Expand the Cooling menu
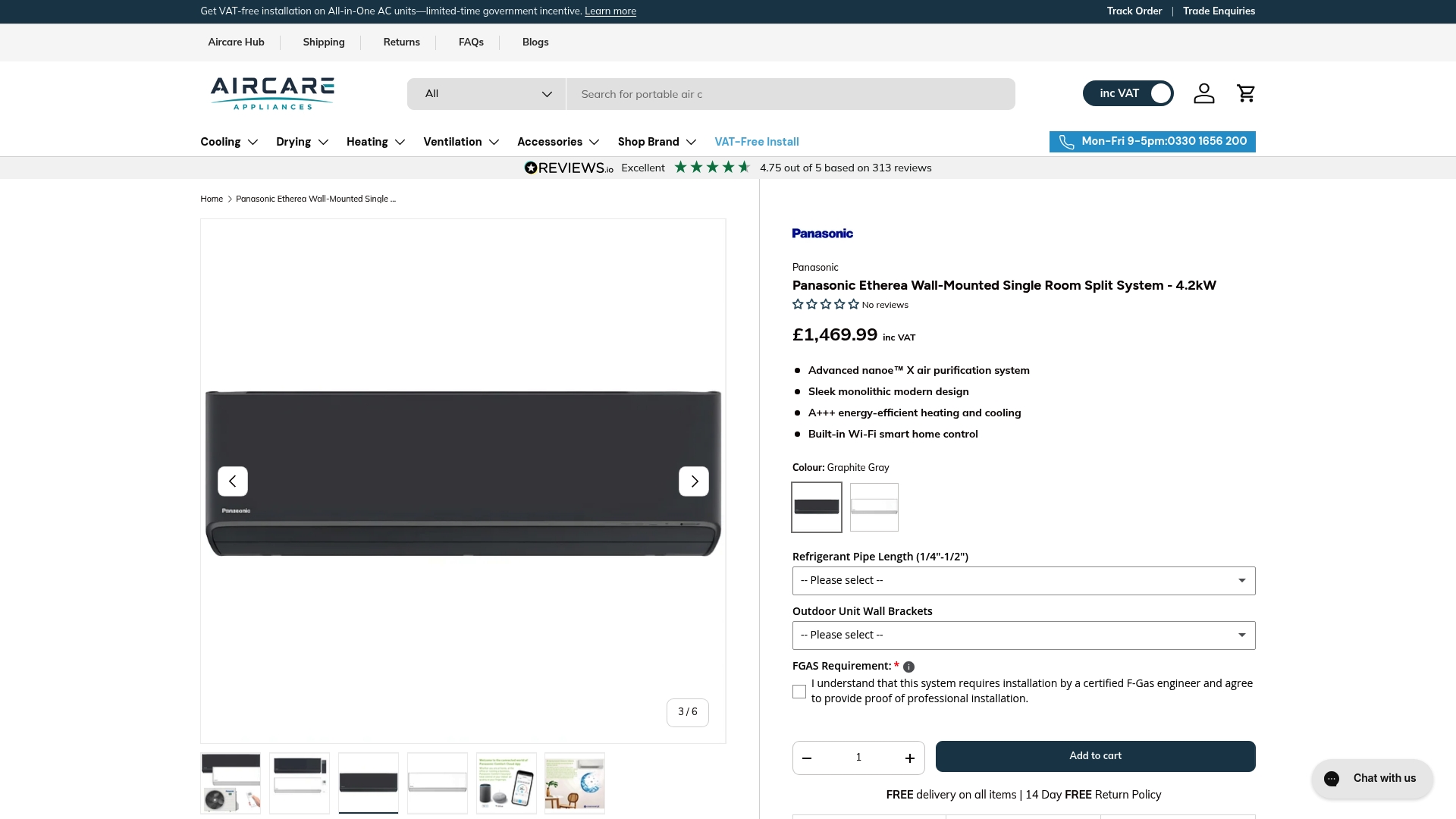The image size is (1456, 819). tap(229, 142)
